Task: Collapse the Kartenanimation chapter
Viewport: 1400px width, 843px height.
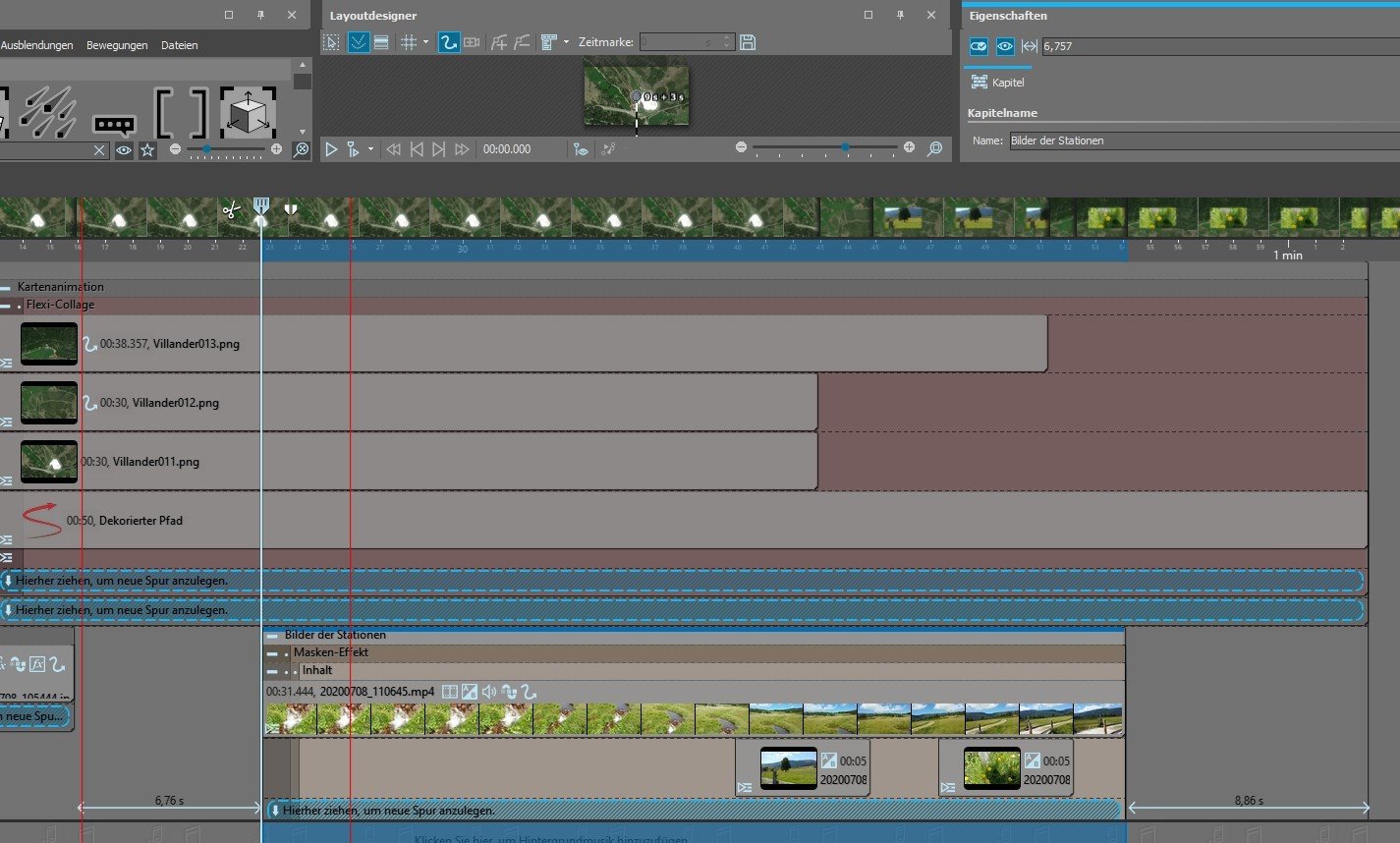Action: (x=6, y=288)
